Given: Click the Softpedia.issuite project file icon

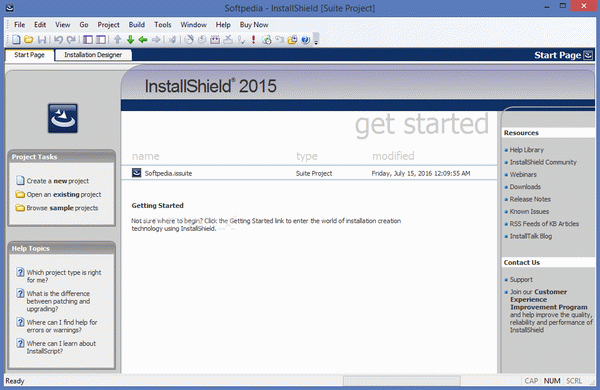Looking at the screenshot, I should [x=136, y=173].
